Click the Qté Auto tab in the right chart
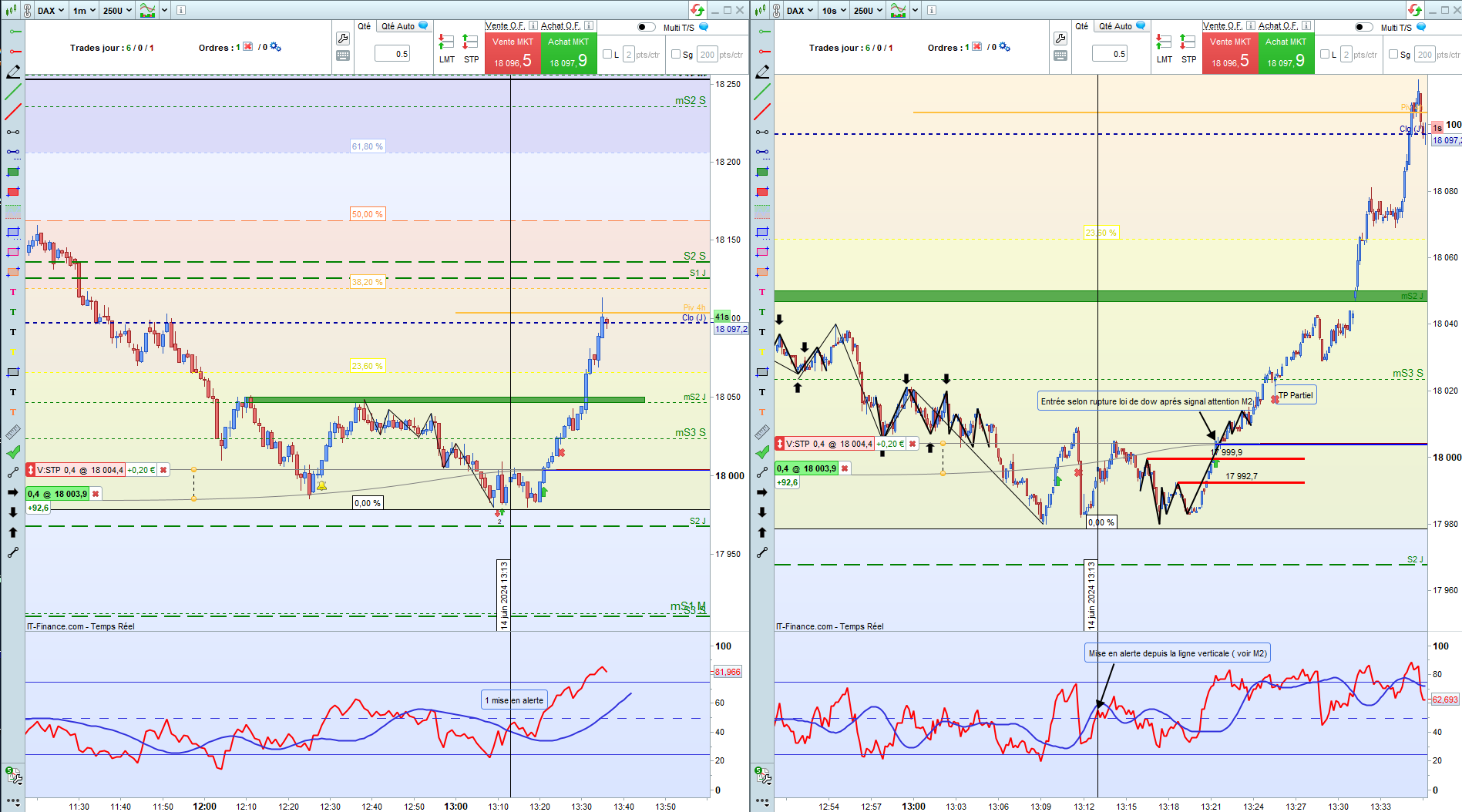Viewport: 1462px width, 812px height. (x=1121, y=26)
